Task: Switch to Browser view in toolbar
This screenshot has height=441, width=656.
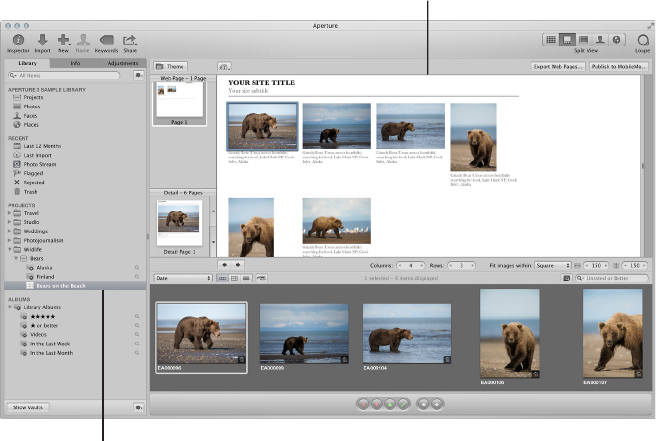Action: click(x=550, y=39)
